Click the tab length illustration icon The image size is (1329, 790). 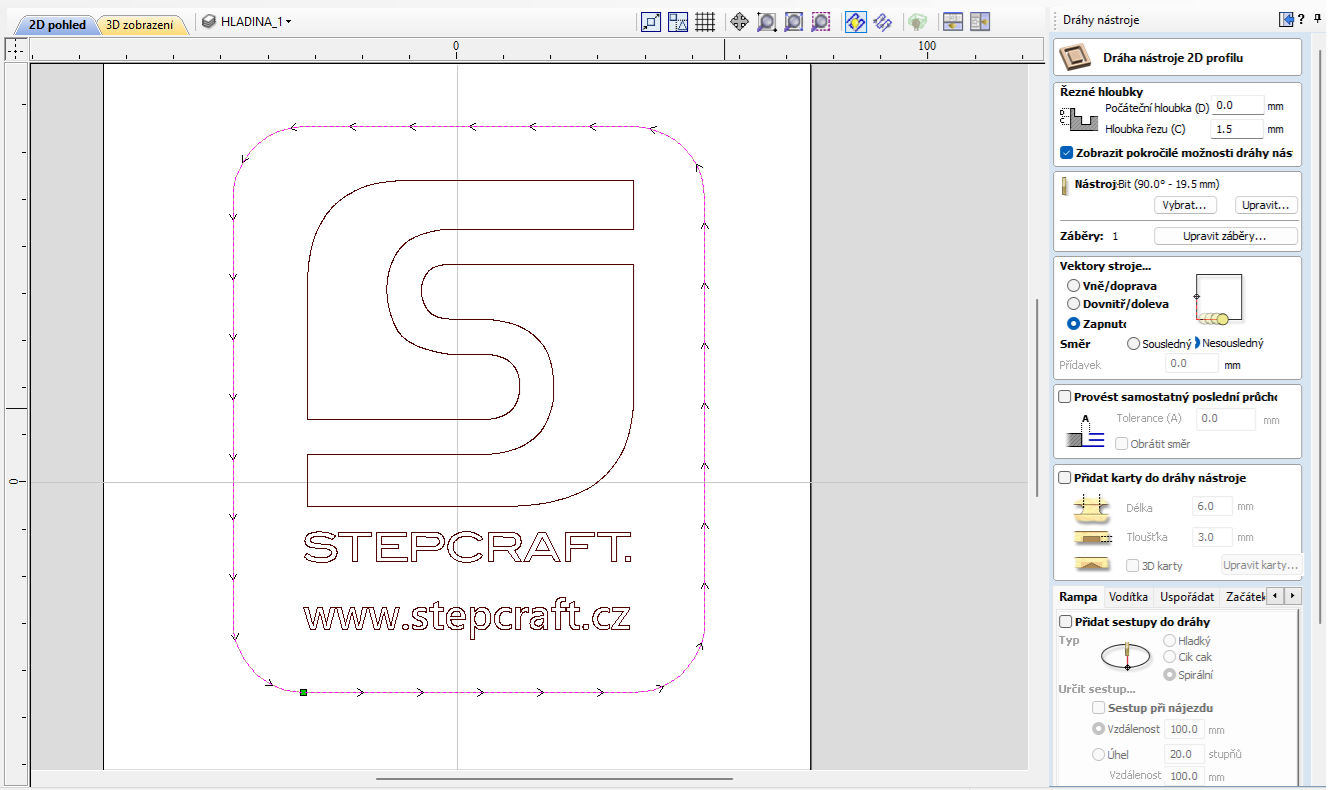[1090, 509]
